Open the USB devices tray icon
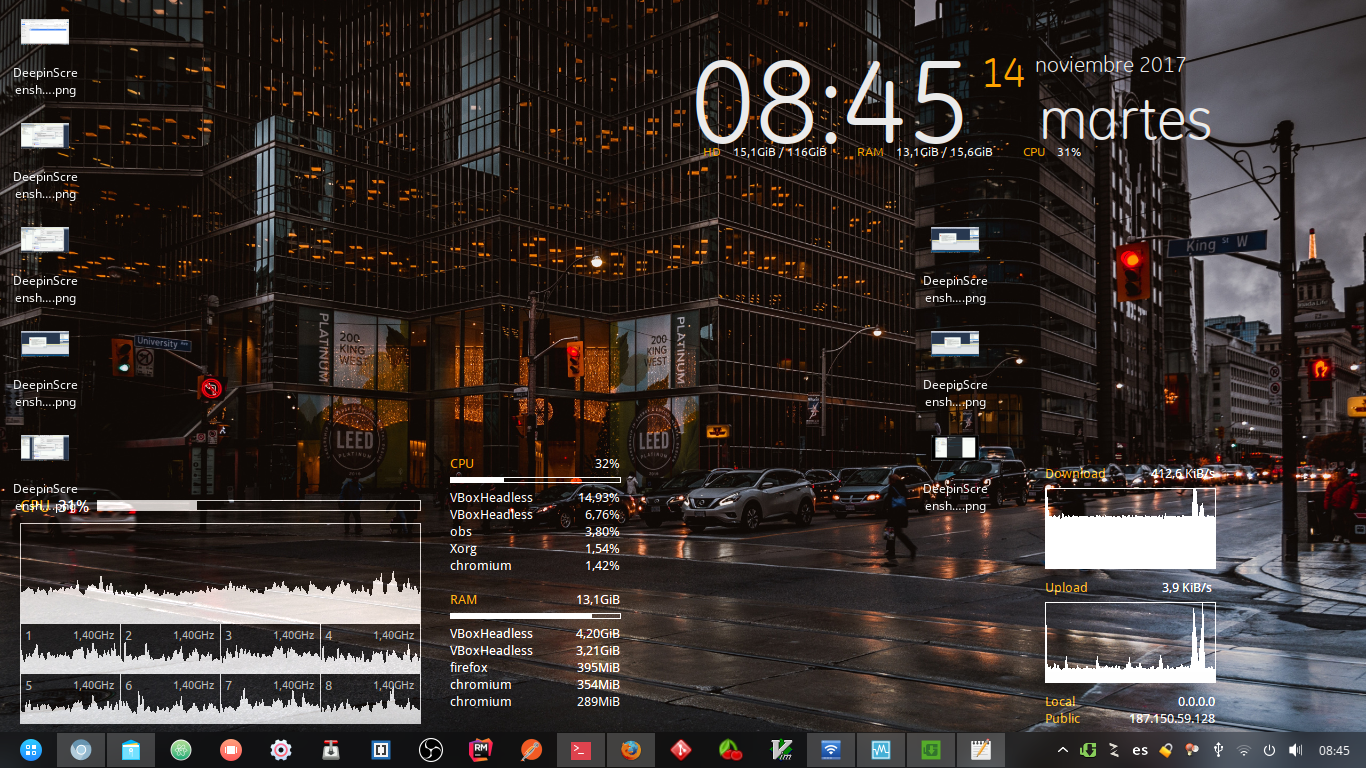The height and width of the screenshot is (768, 1366). click(x=1218, y=750)
